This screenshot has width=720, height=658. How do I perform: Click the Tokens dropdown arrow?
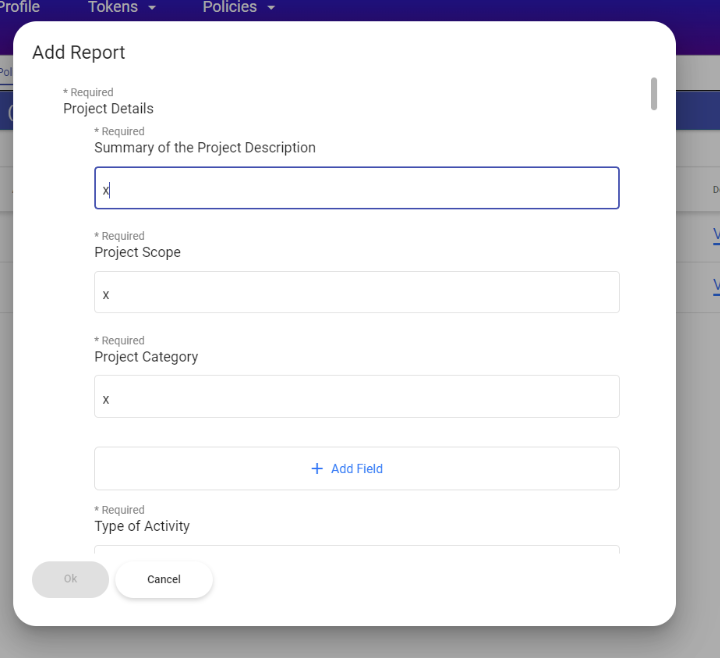click(152, 8)
